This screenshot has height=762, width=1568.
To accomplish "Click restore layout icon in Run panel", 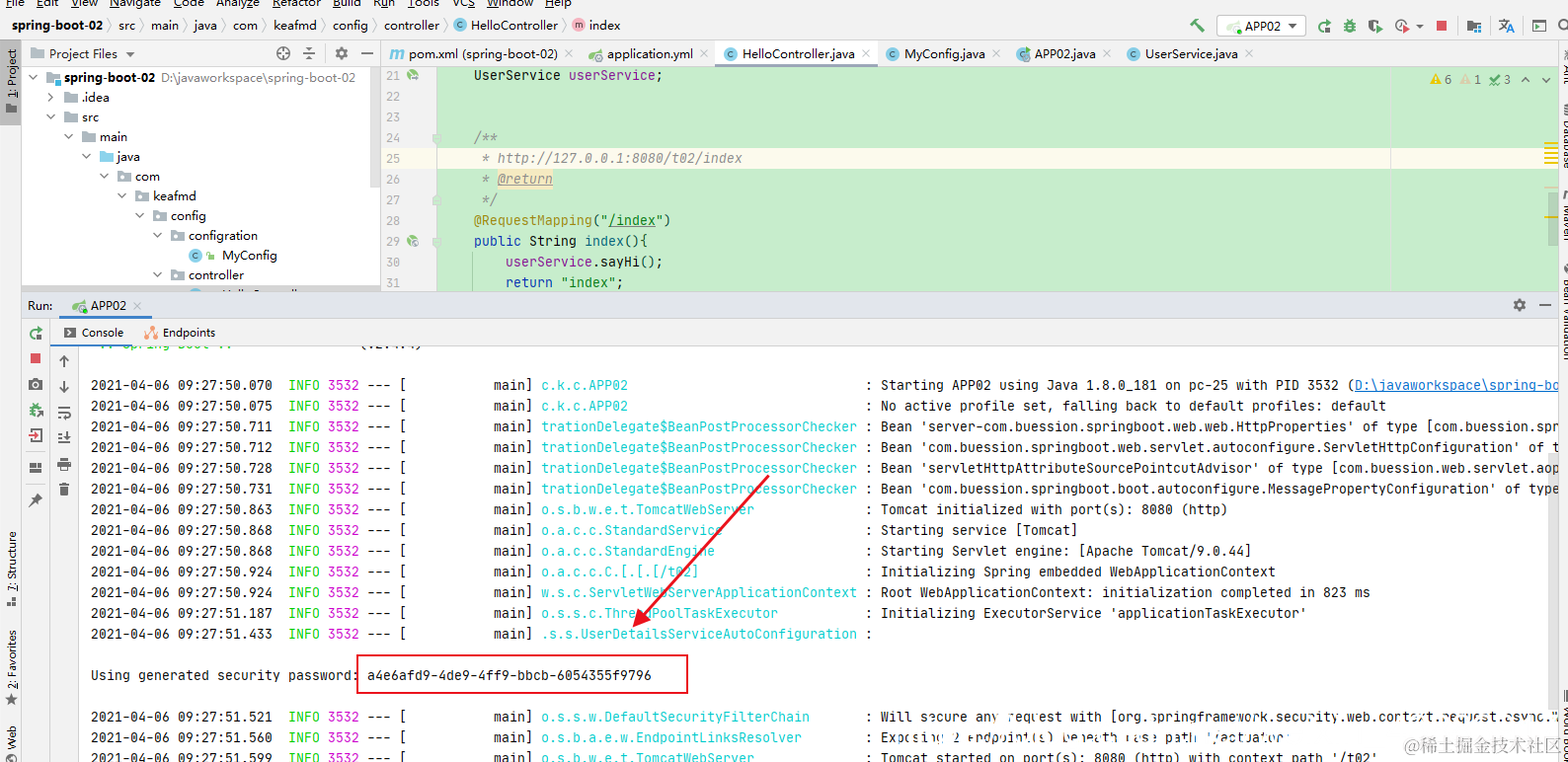I will 36,468.
